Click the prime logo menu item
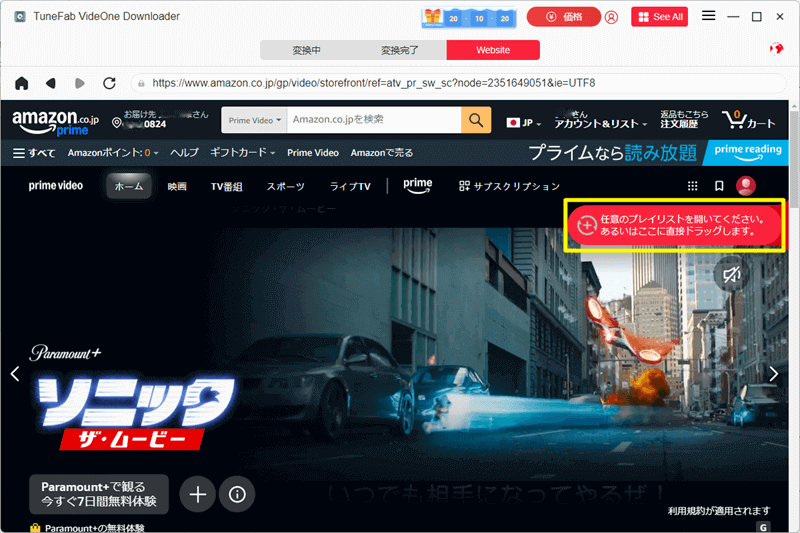800x533 pixels. tap(418, 186)
